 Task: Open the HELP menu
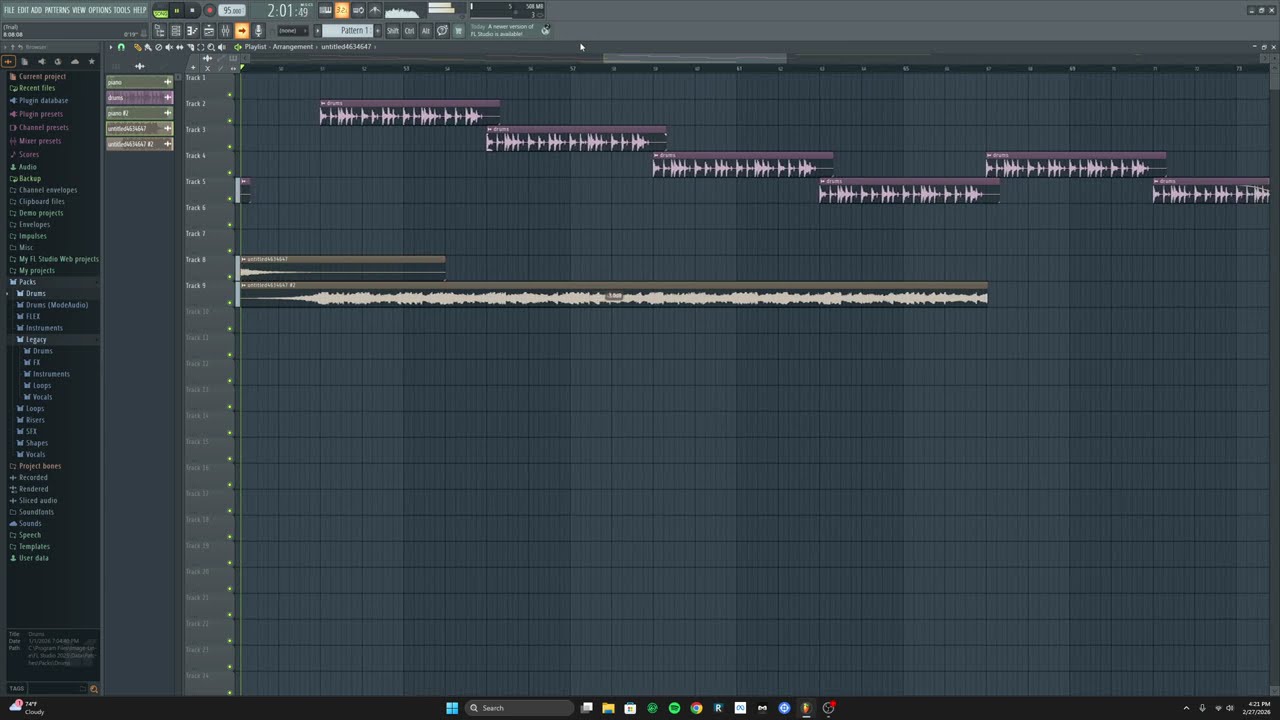[x=140, y=10]
